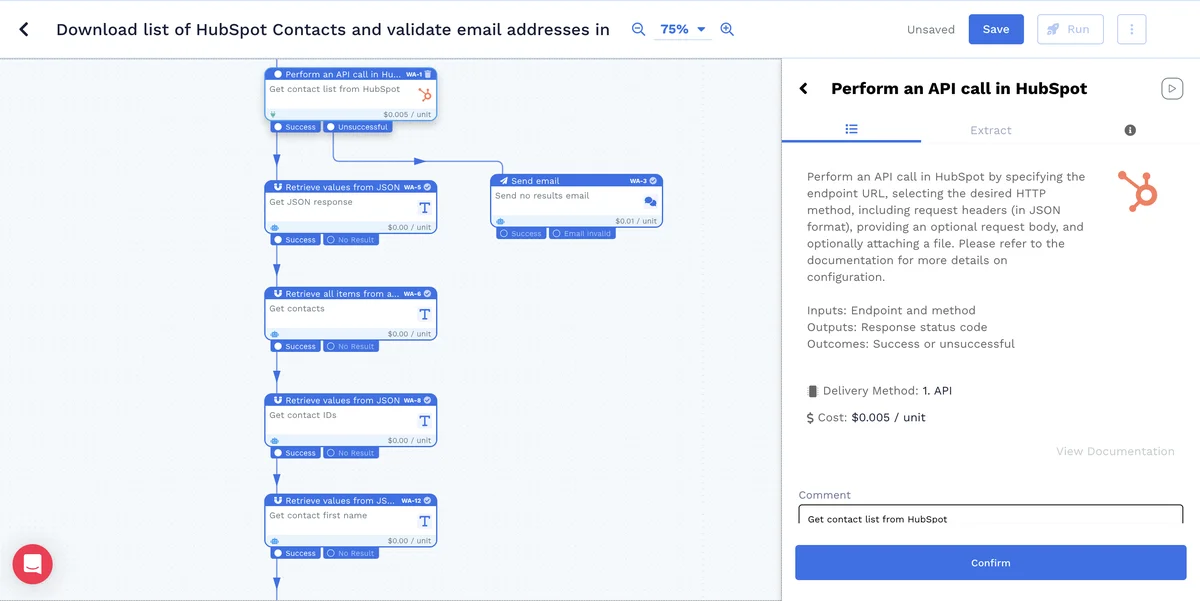Select No Result outcome of WA-5 node
The width and height of the screenshot is (1200, 601).
tap(351, 240)
